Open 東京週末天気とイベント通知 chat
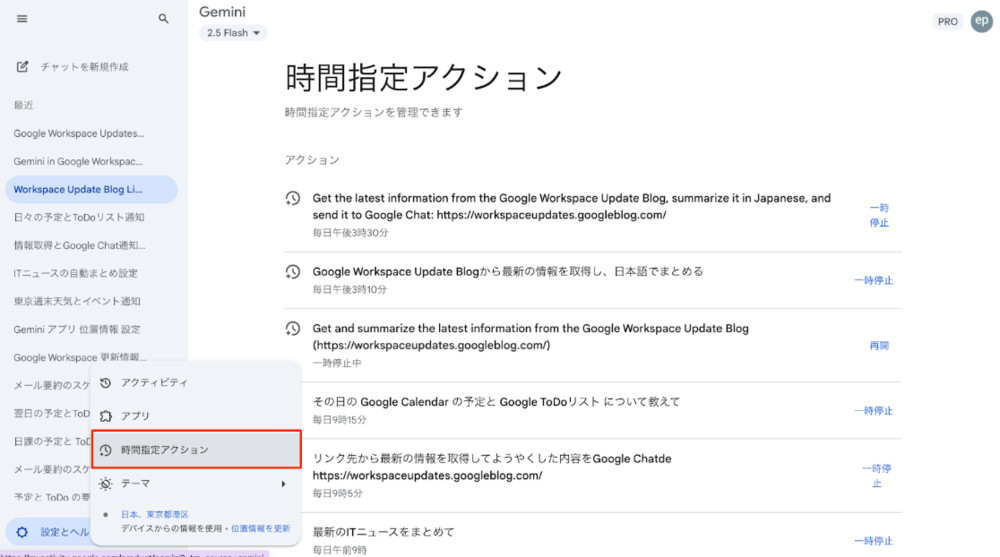 click(77, 301)
